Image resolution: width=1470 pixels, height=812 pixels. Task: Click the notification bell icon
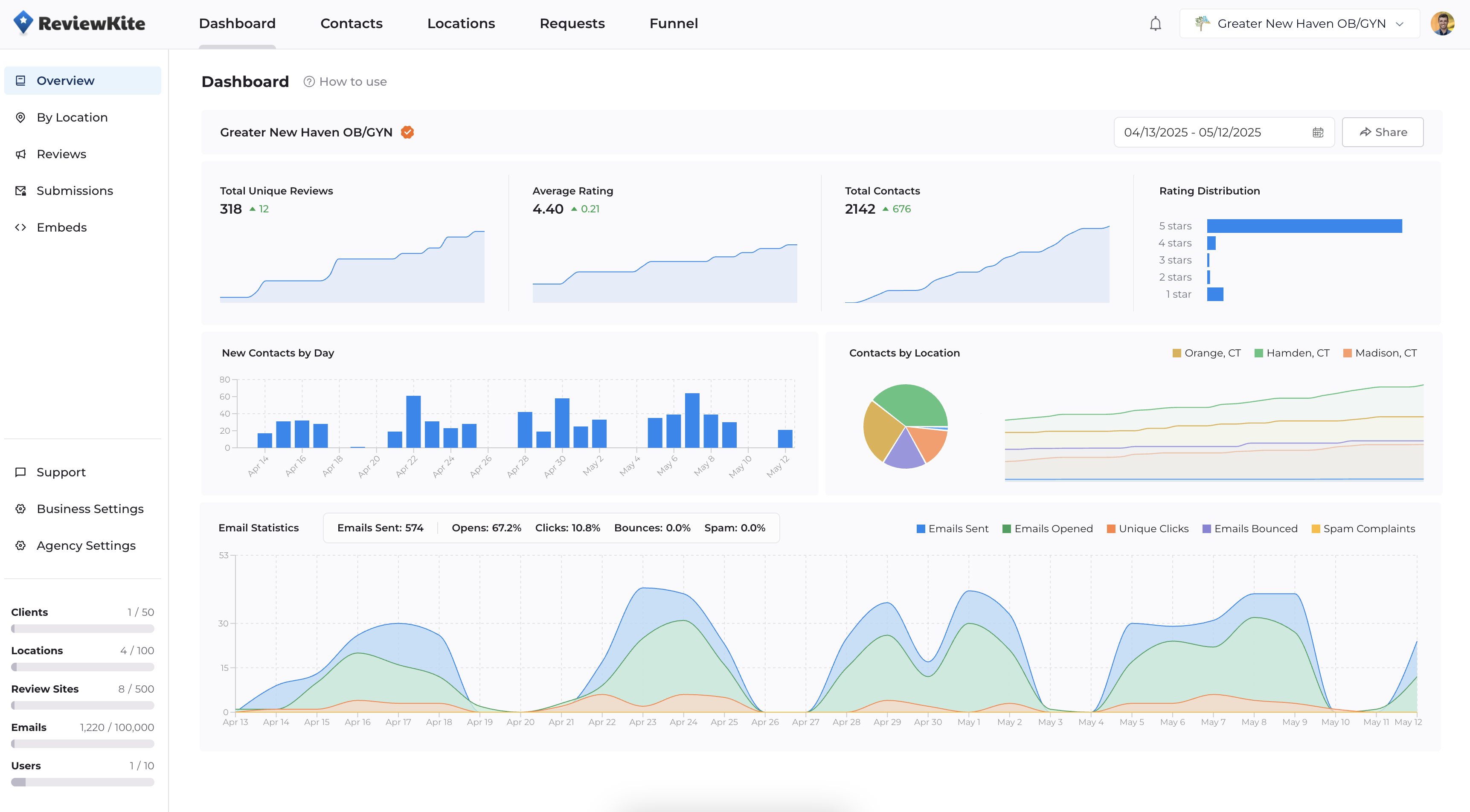tap(1155, 23)
